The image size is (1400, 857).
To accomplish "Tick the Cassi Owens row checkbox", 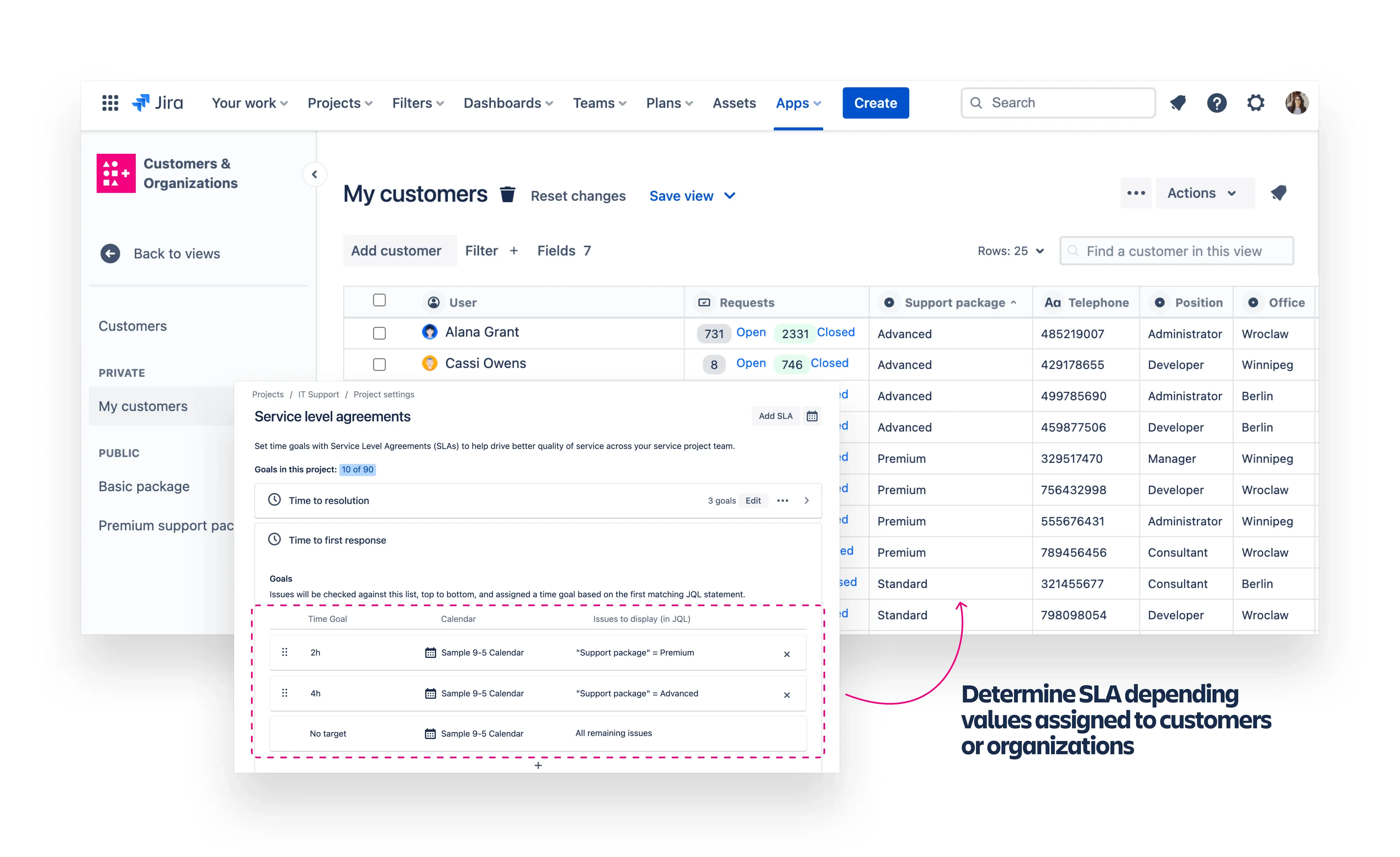I will [379, 365].
